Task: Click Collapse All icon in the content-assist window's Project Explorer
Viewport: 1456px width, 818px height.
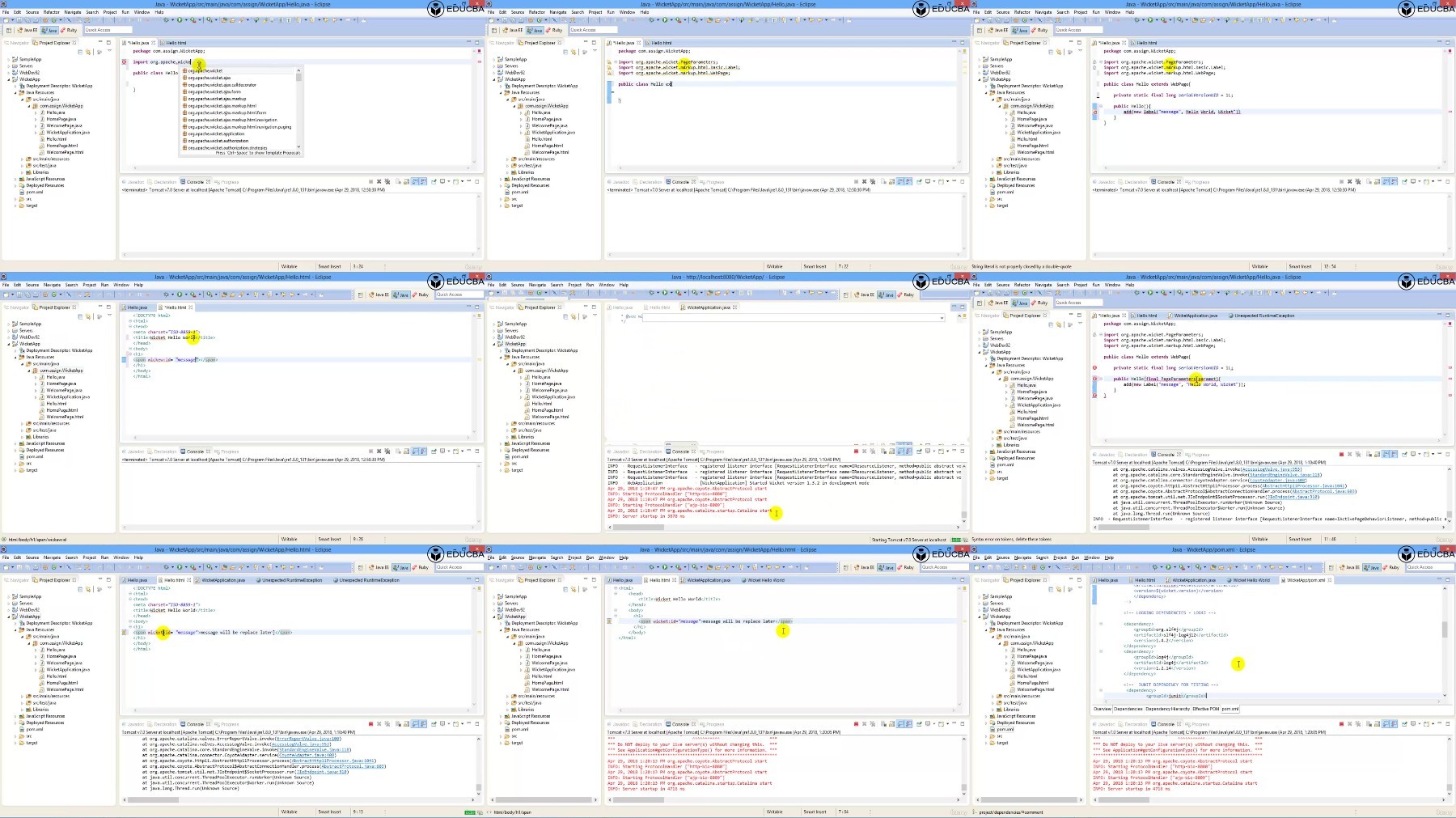Action: 81,52
